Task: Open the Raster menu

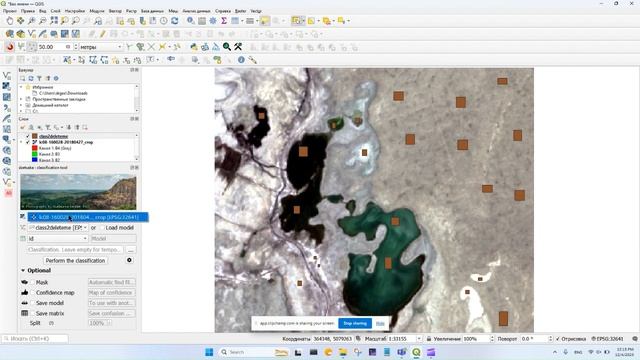Action: (131, 11)
